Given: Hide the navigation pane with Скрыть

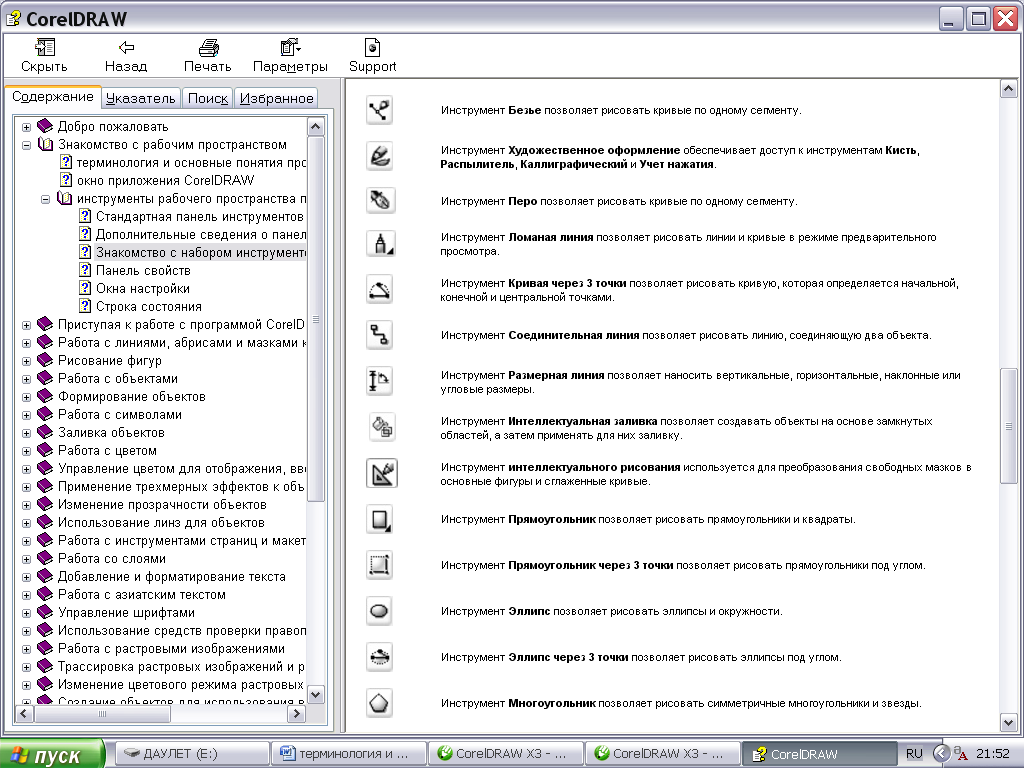Looking at the screenshot, I should click(x=44, y=55).
